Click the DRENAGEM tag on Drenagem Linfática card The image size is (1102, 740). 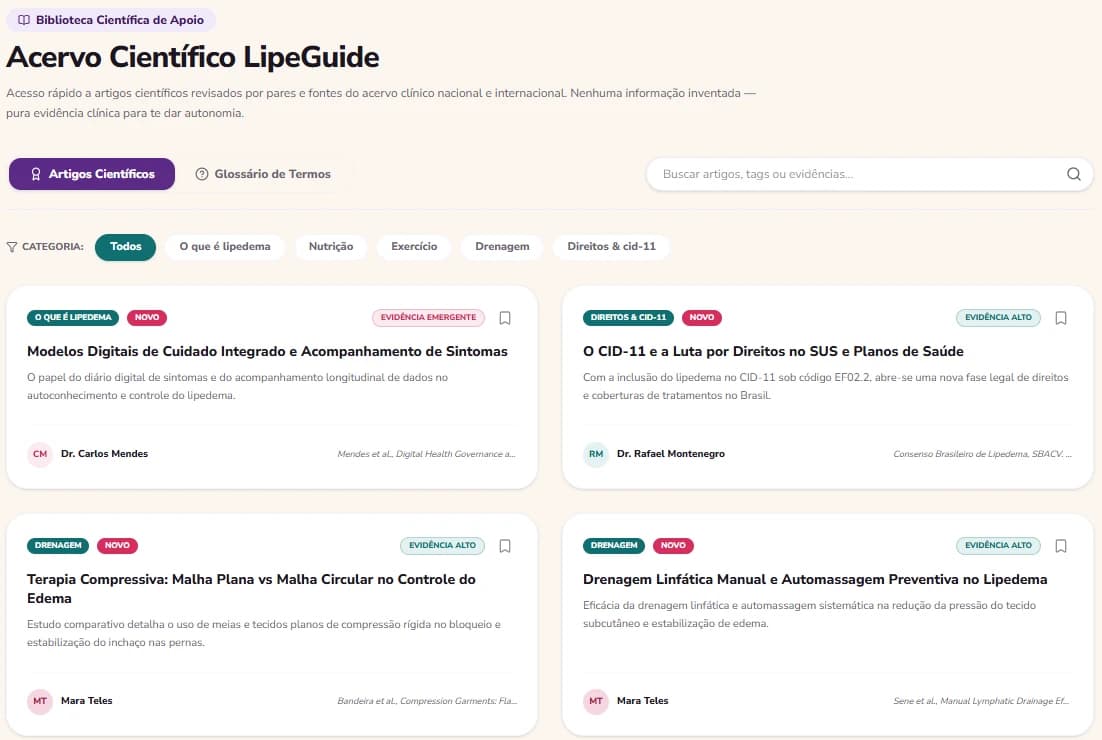click(614, 546)
